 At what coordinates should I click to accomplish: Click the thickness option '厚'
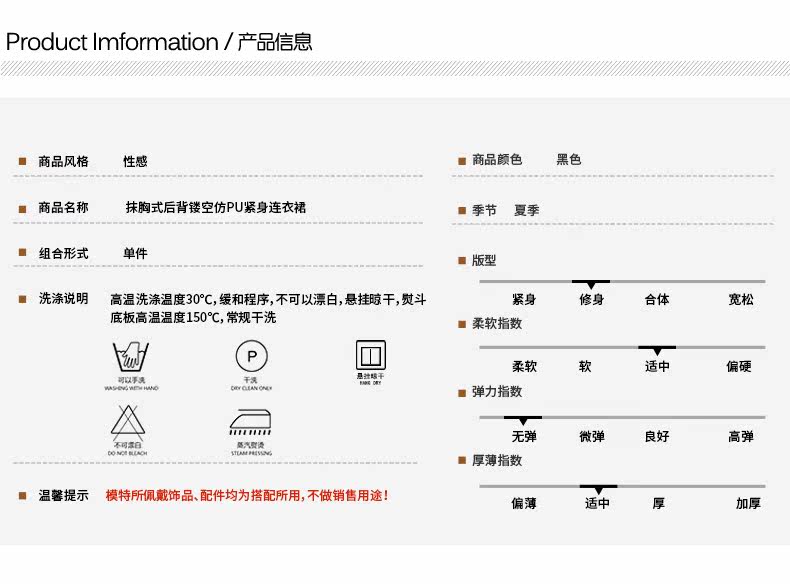click(659, 503)
